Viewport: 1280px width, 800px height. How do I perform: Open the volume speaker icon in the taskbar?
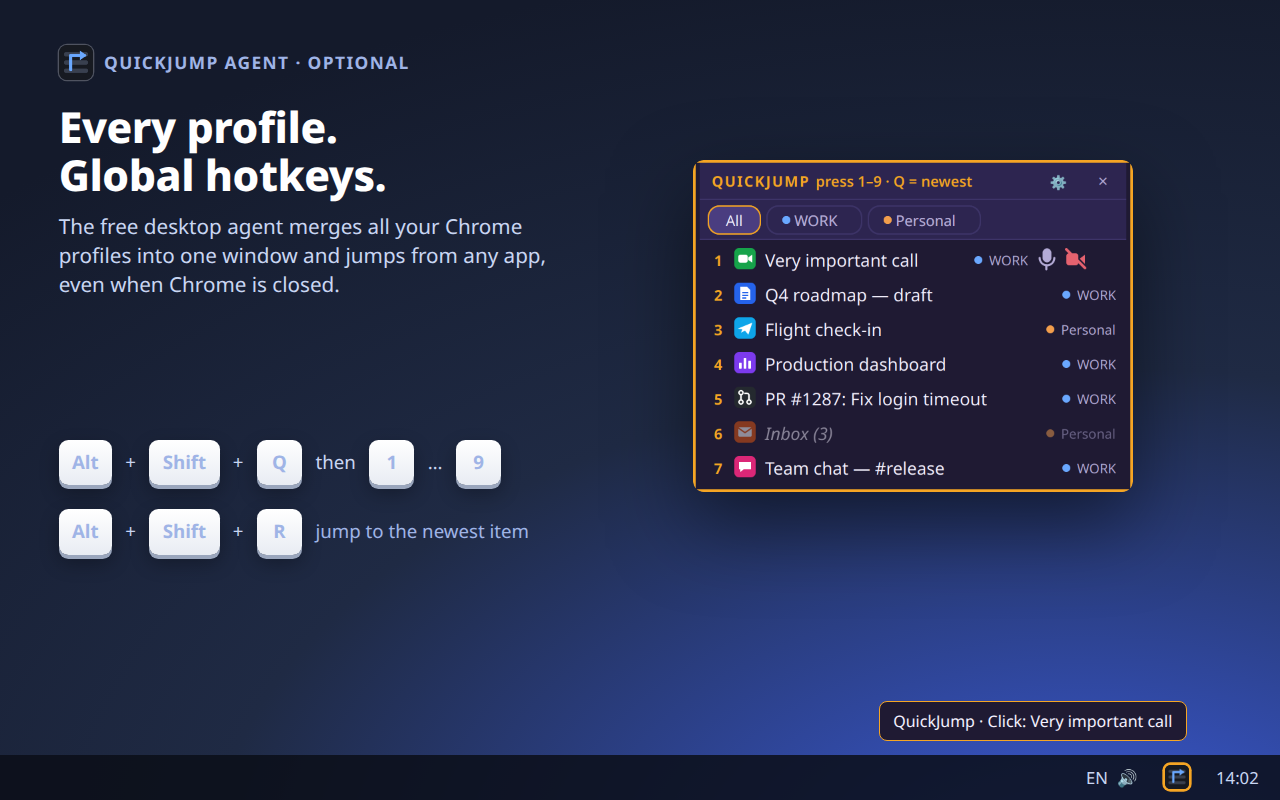click(x=1127, y=778)
